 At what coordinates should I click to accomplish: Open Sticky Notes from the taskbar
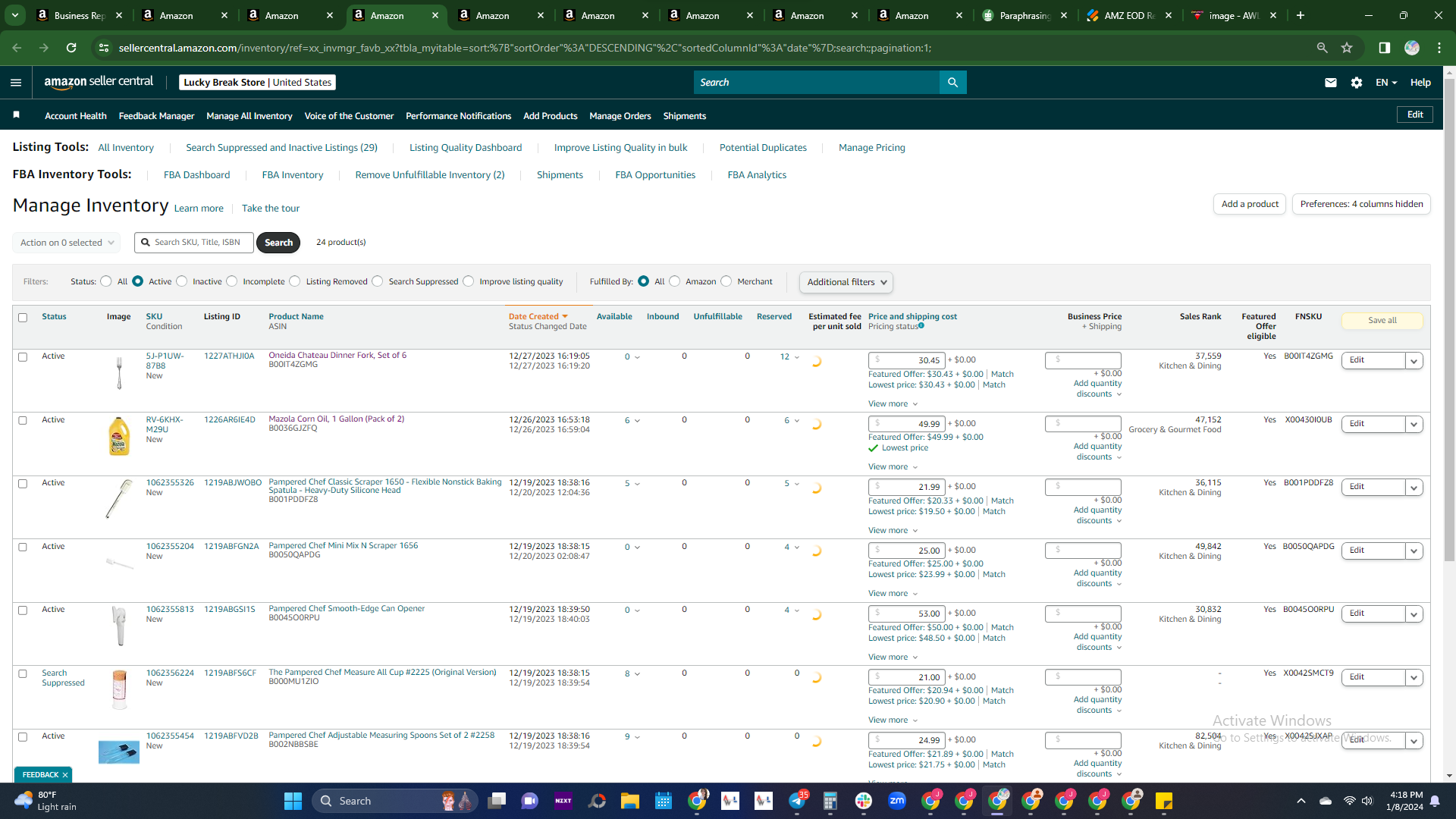pos(1164,801)
